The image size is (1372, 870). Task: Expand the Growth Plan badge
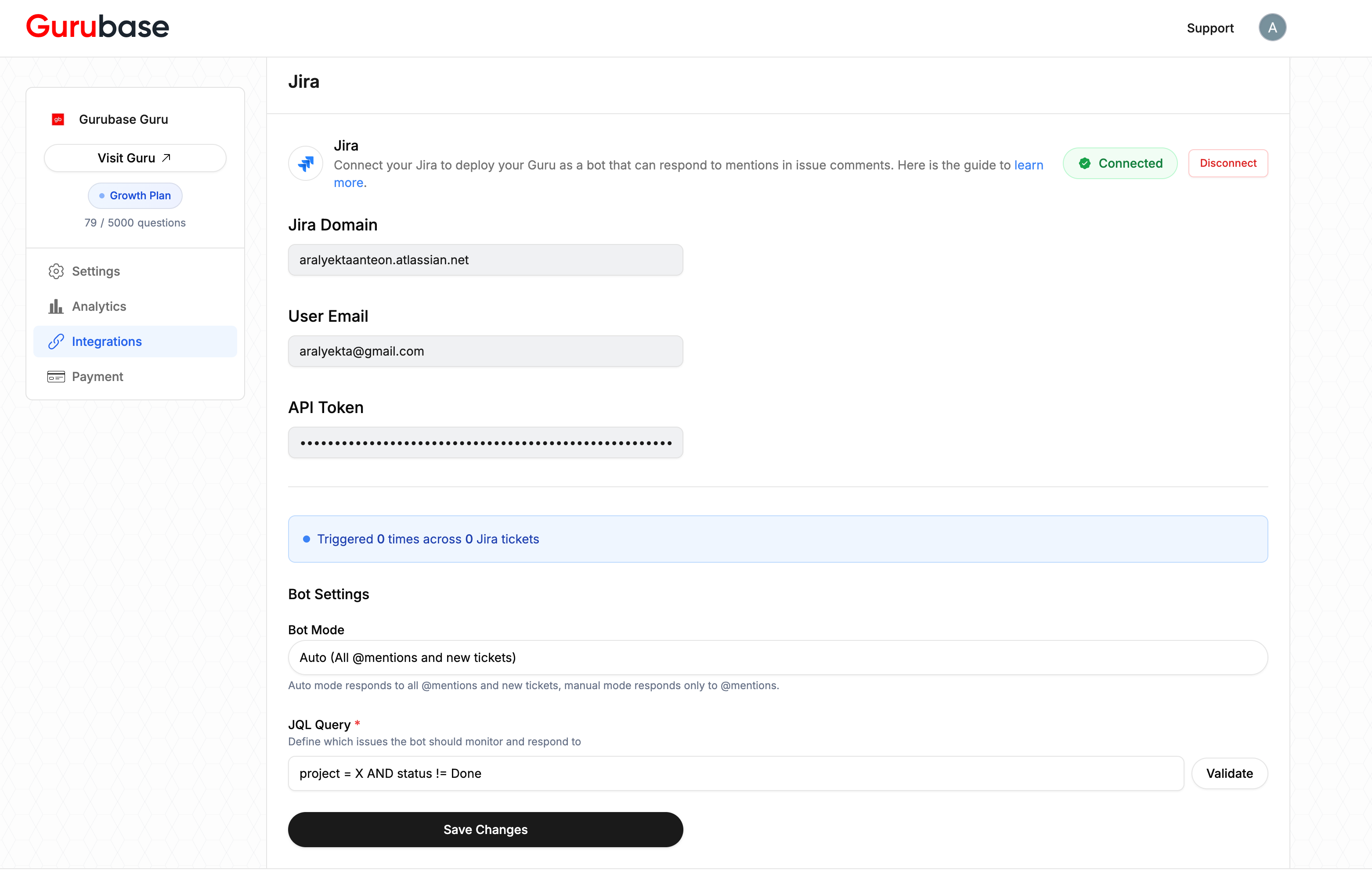[x=135, y=195]
